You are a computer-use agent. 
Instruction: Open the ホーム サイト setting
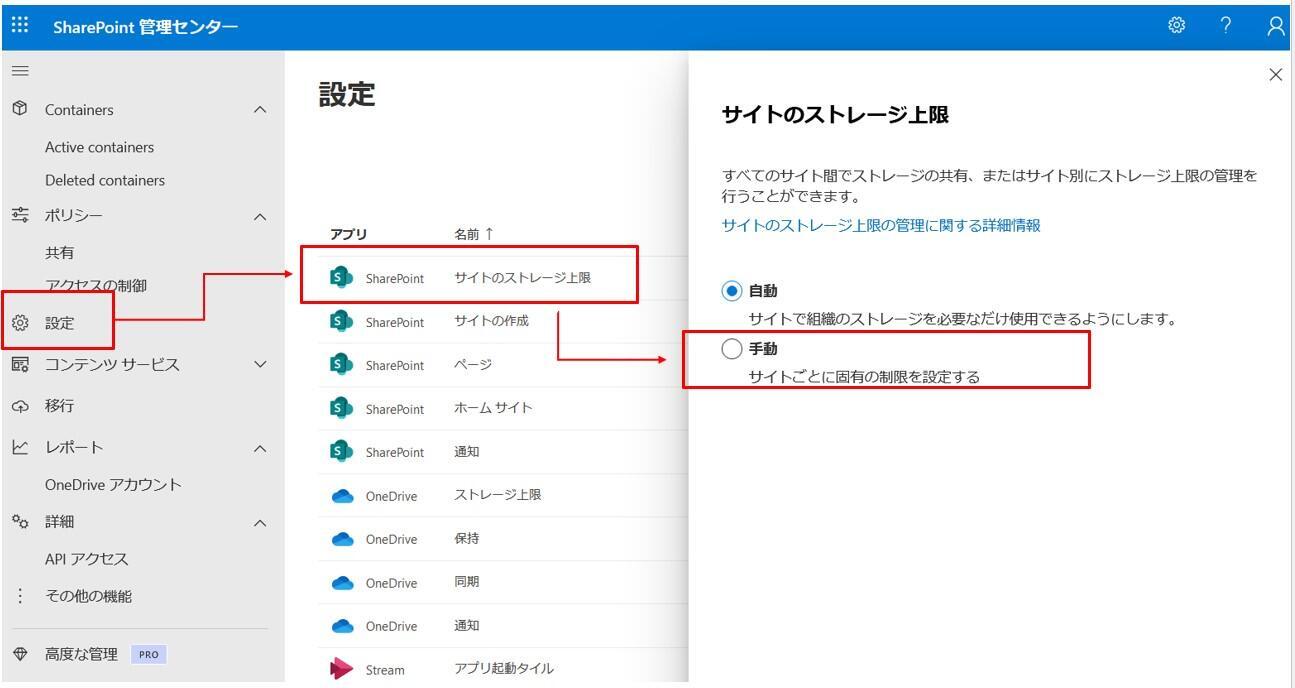pyautogui.click(x=493, y=408)
